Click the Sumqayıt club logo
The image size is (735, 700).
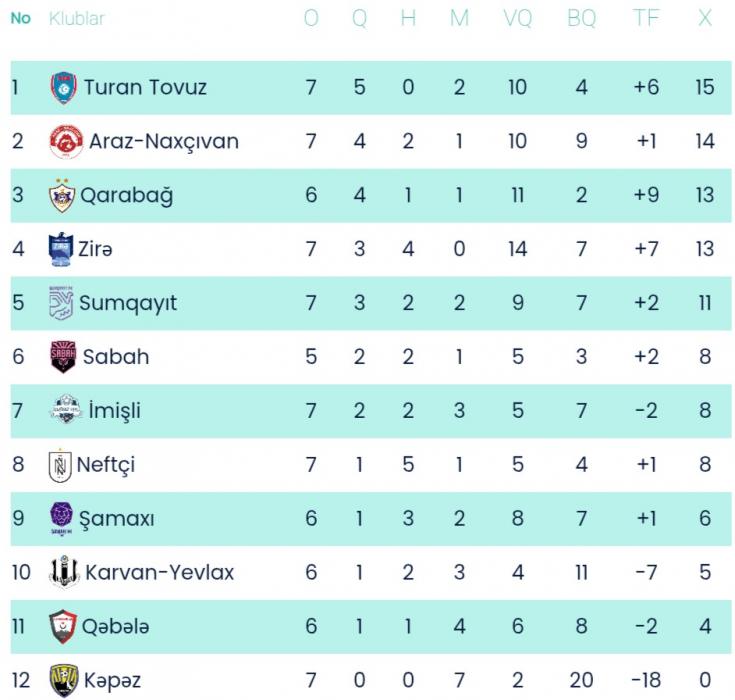tap(62, 303)
